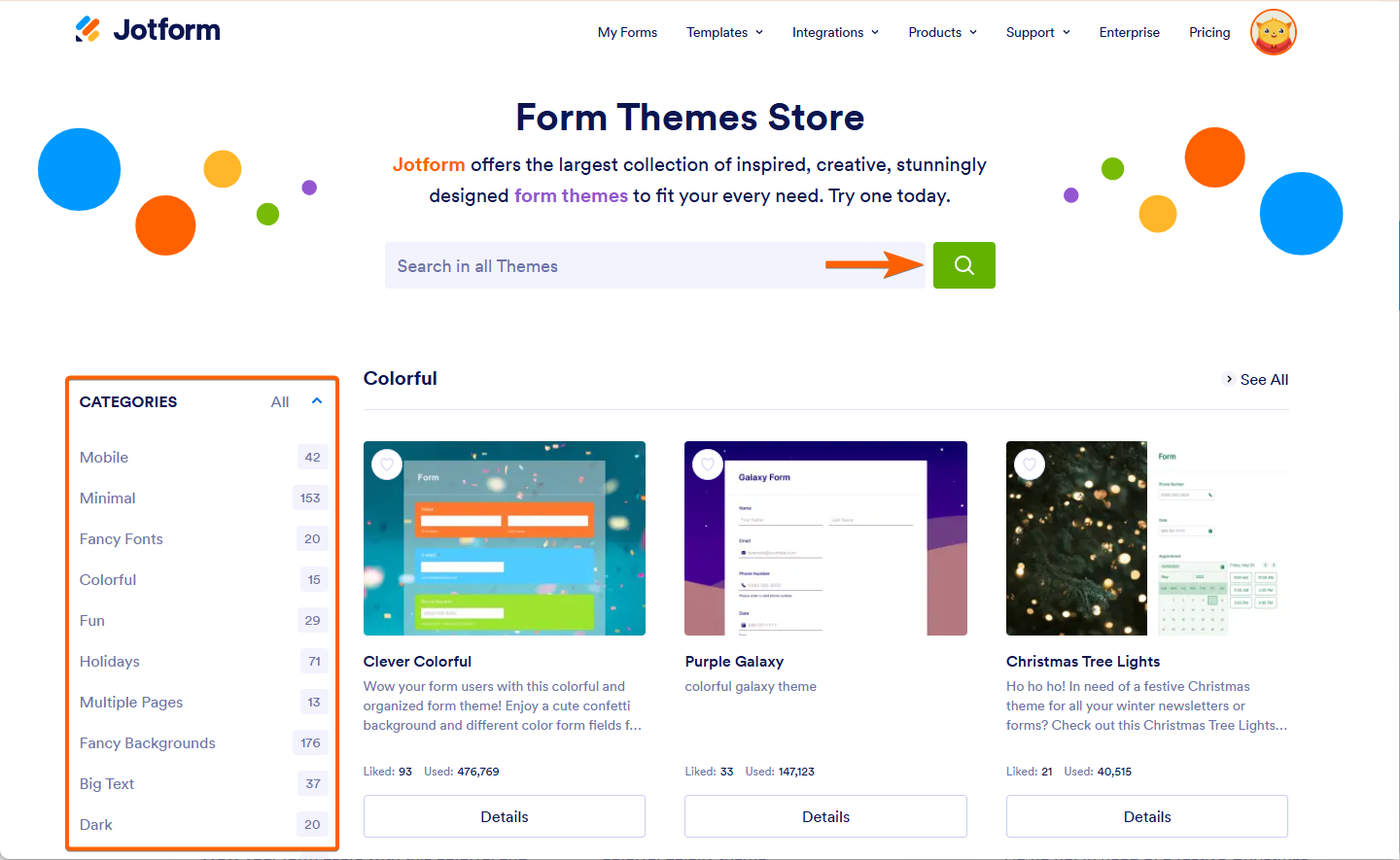Click 'Used: 40,515' under Christmas Tree Lights
The image size is (1400, 860).
(1098, 772)
